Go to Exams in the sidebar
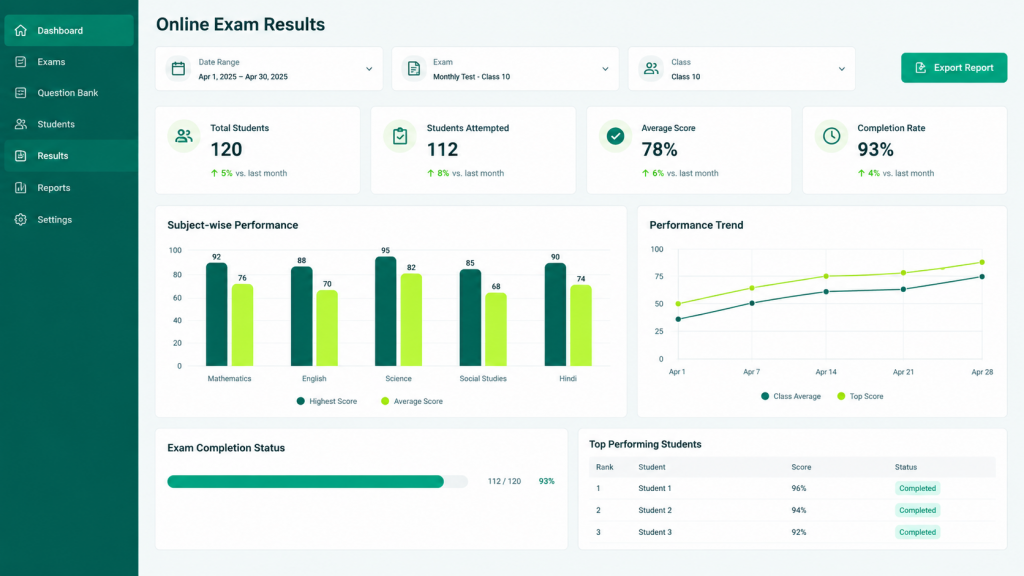Viewport: 1024px width, 576px height. (69, 61)
